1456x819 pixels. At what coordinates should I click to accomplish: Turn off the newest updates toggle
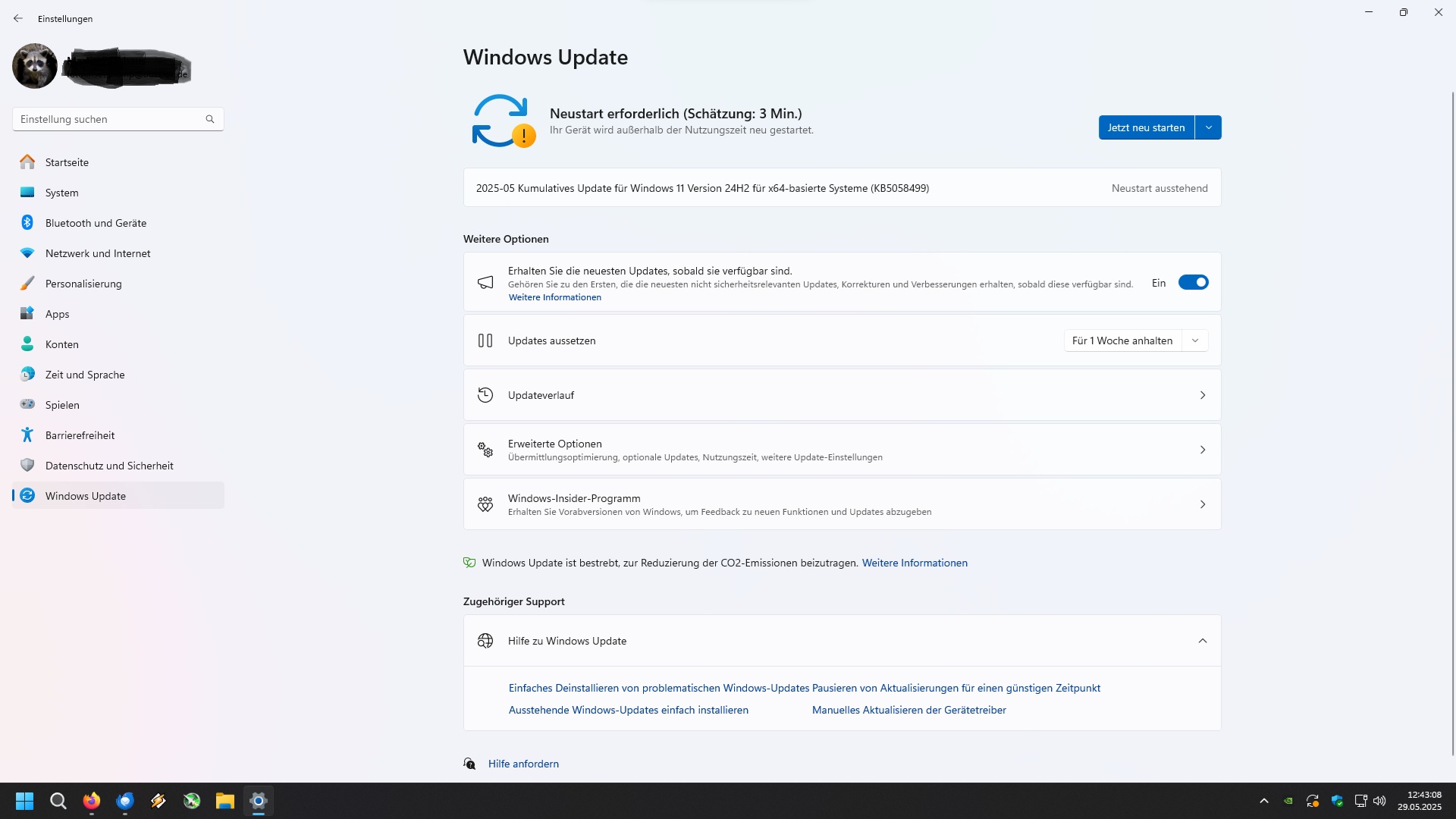(x=1193, y=282)
